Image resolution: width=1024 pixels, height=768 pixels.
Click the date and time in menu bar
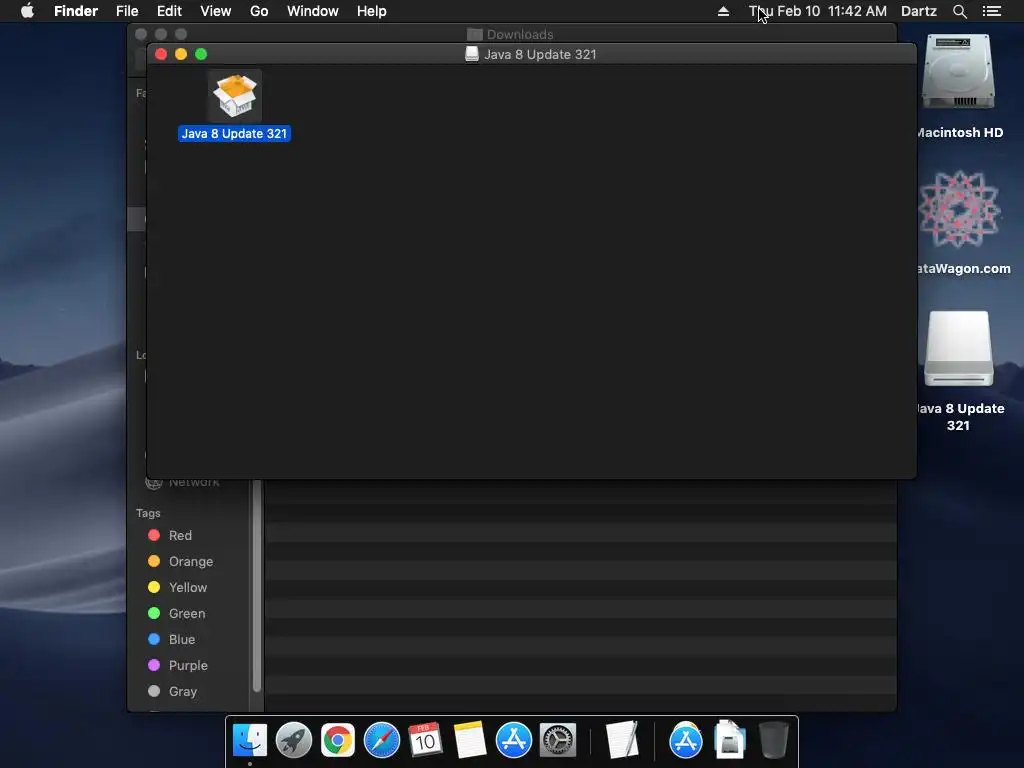[818, 11]
